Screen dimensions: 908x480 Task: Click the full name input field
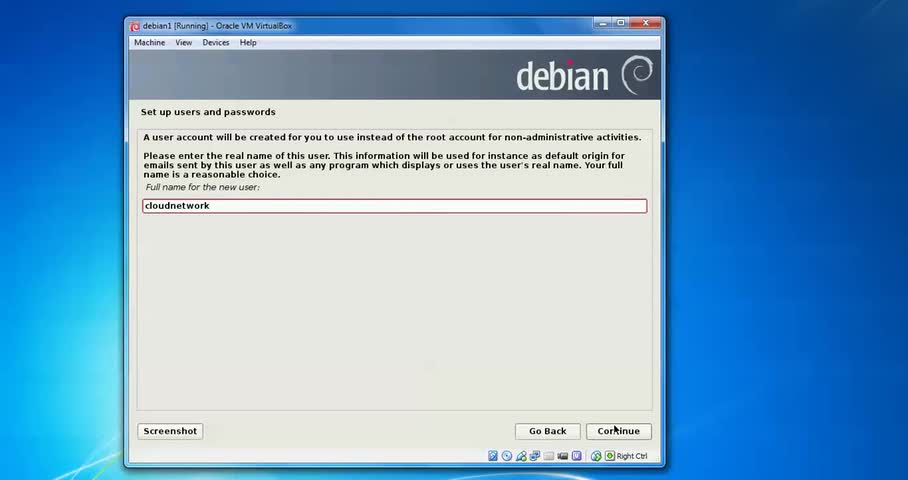click(394, 206)
